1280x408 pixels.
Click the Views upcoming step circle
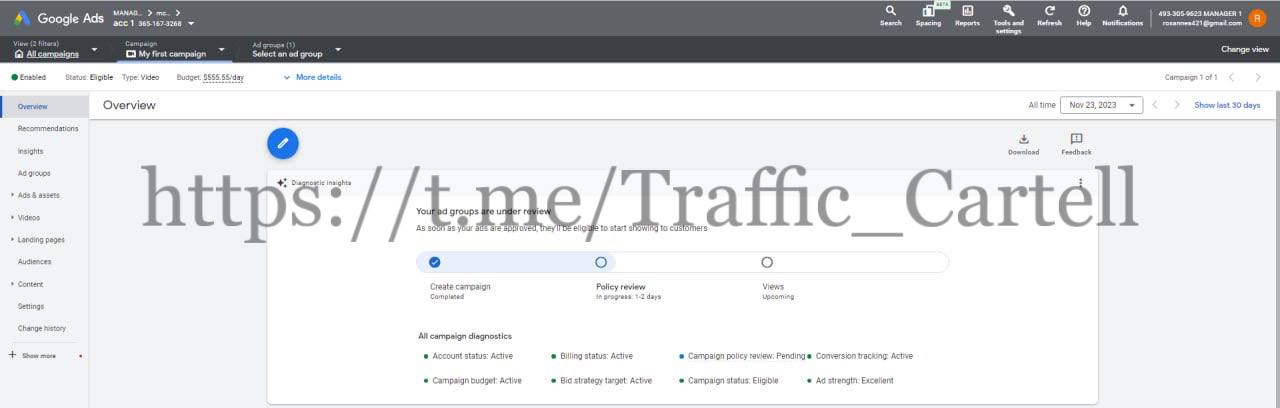[767, 262]
